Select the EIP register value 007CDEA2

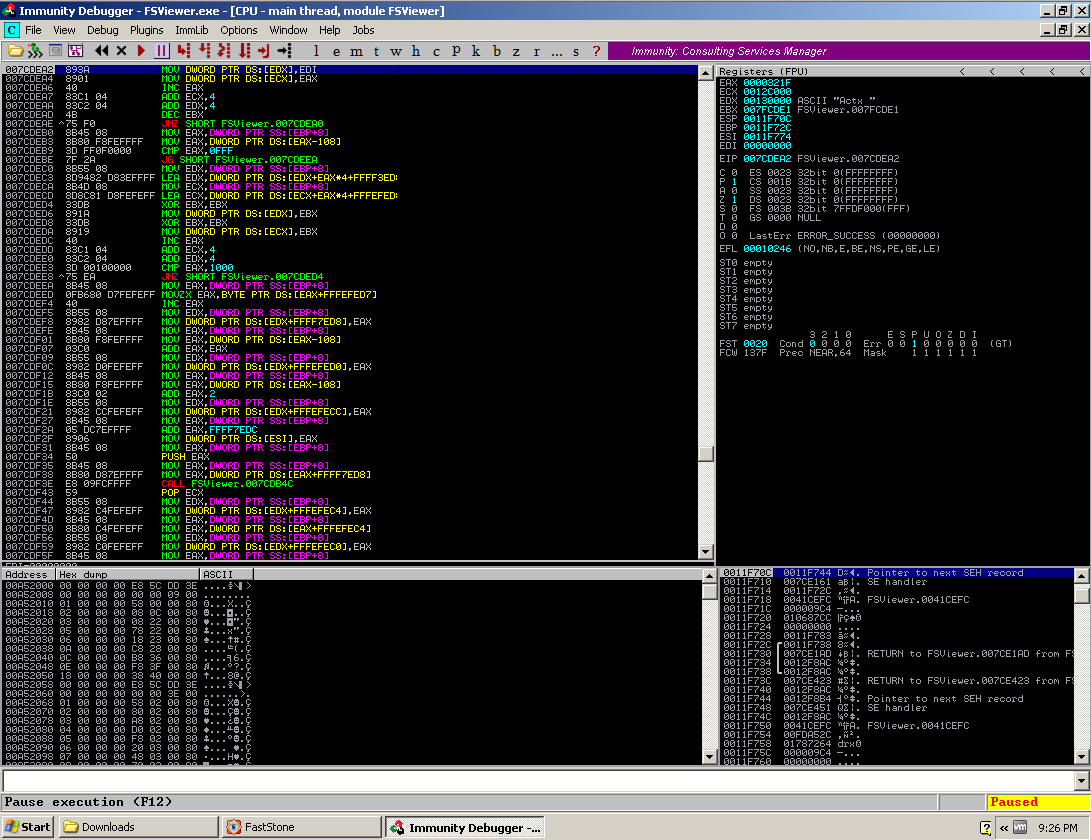[x=767, y=159]
